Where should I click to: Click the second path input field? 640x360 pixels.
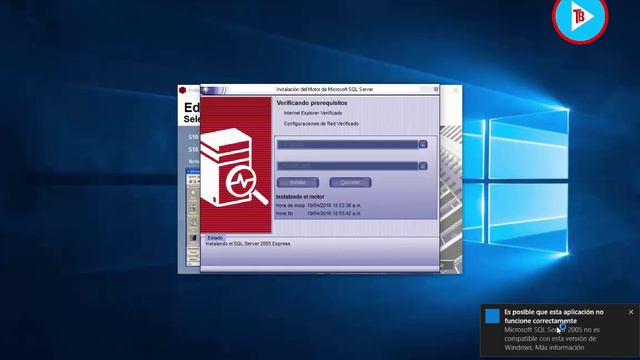click(x=347, y=166)
